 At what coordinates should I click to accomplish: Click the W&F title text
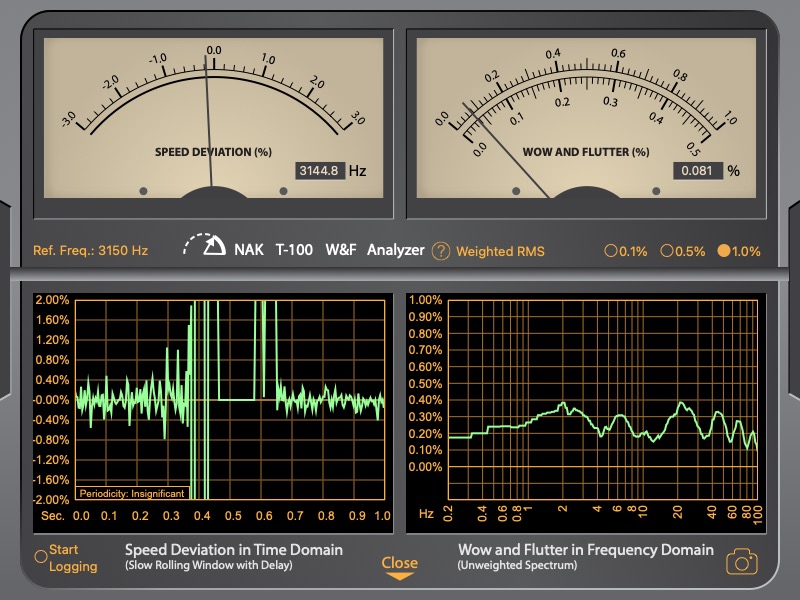(340, 250)
